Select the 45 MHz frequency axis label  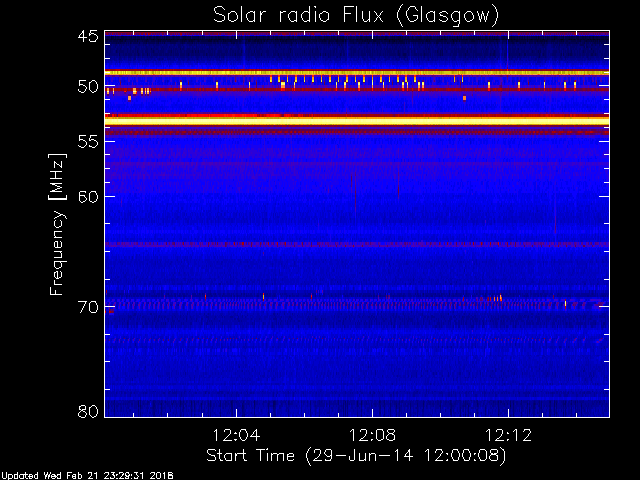tap(88, 36)
